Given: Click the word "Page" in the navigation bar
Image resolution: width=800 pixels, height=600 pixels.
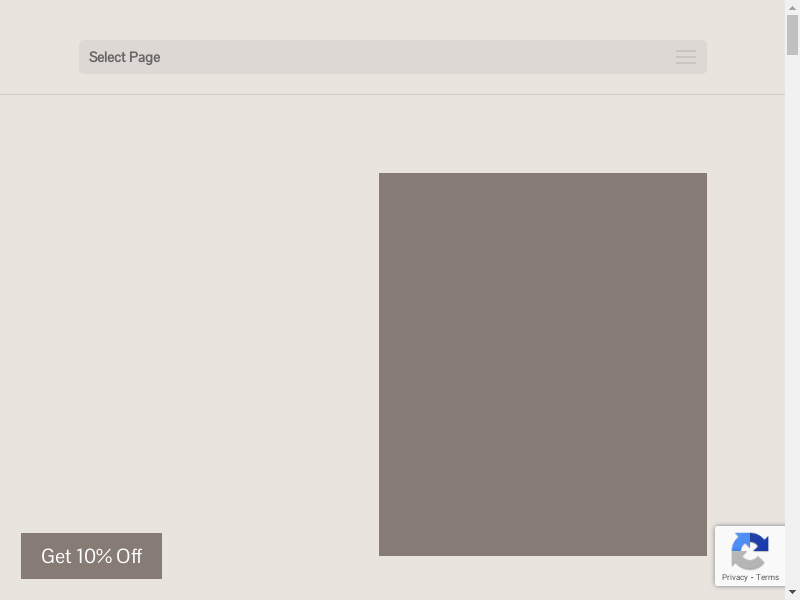Looking at the screenshot, I should coord(143,57).
